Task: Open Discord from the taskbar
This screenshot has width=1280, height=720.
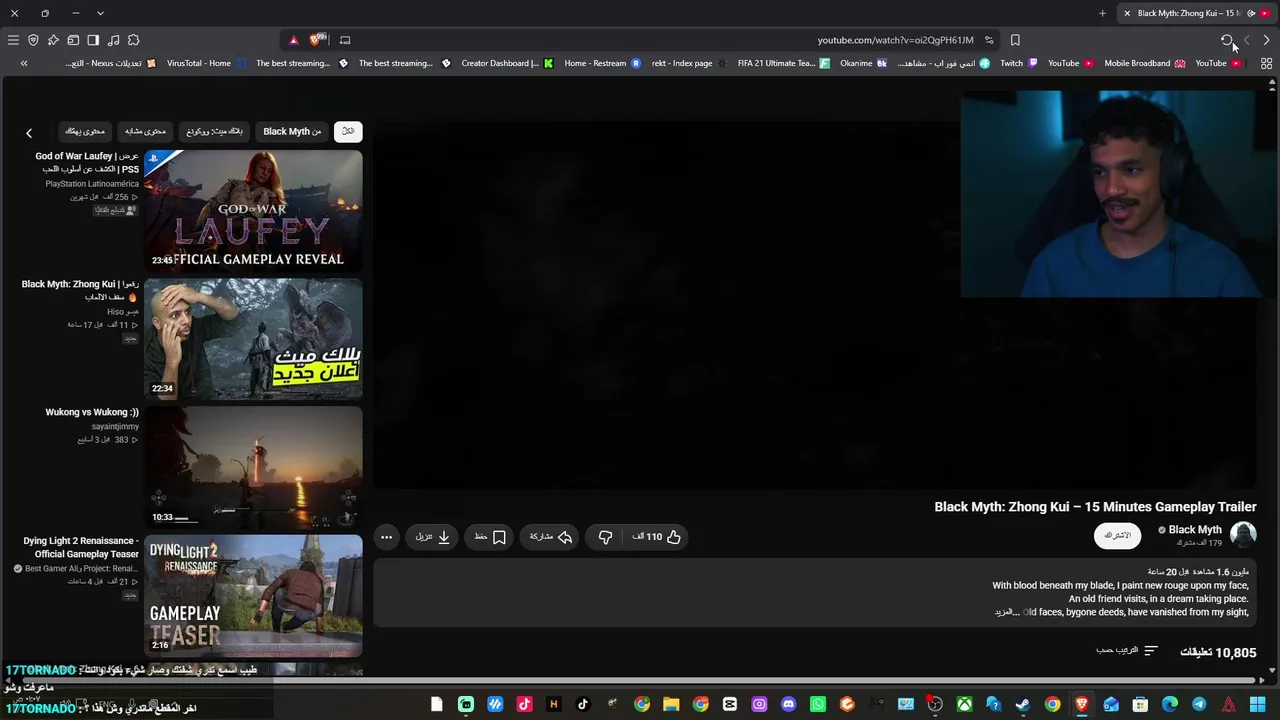Action: coord(788,705)
